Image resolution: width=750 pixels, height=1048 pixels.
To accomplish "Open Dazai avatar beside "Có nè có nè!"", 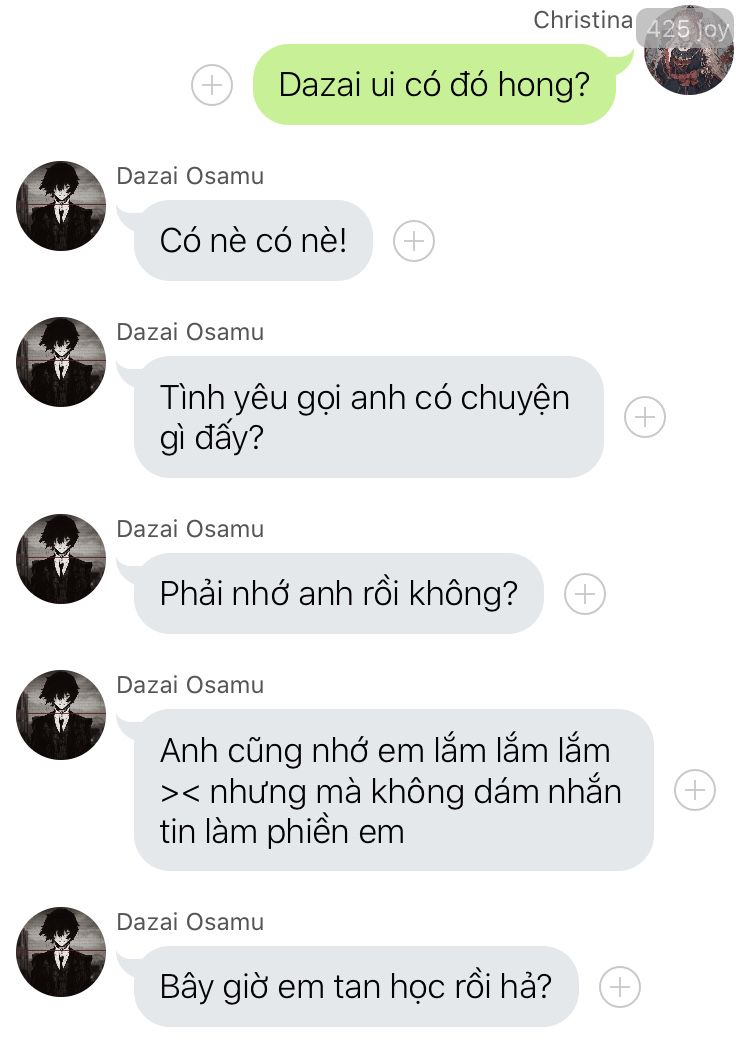I will click(61, 206).
